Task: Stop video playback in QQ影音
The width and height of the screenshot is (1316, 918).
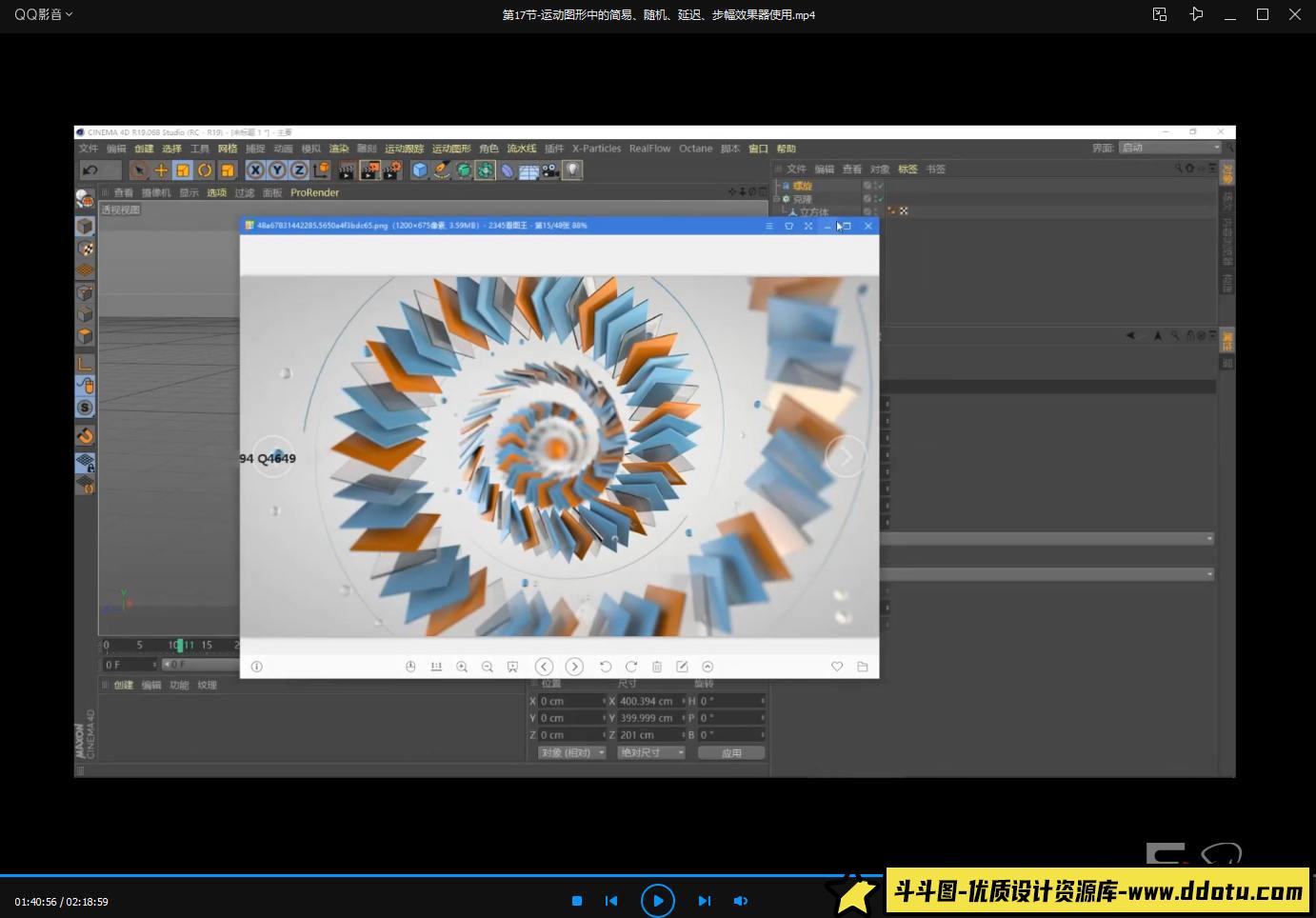Action: [577, 901]
